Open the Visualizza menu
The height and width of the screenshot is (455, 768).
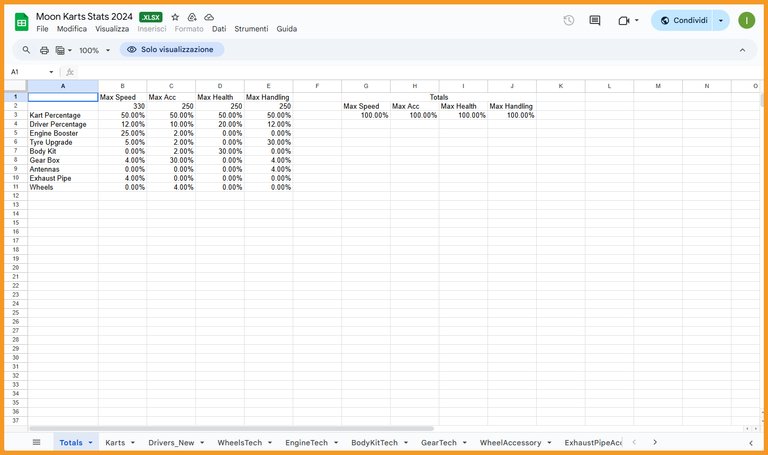tap(112, 29)
